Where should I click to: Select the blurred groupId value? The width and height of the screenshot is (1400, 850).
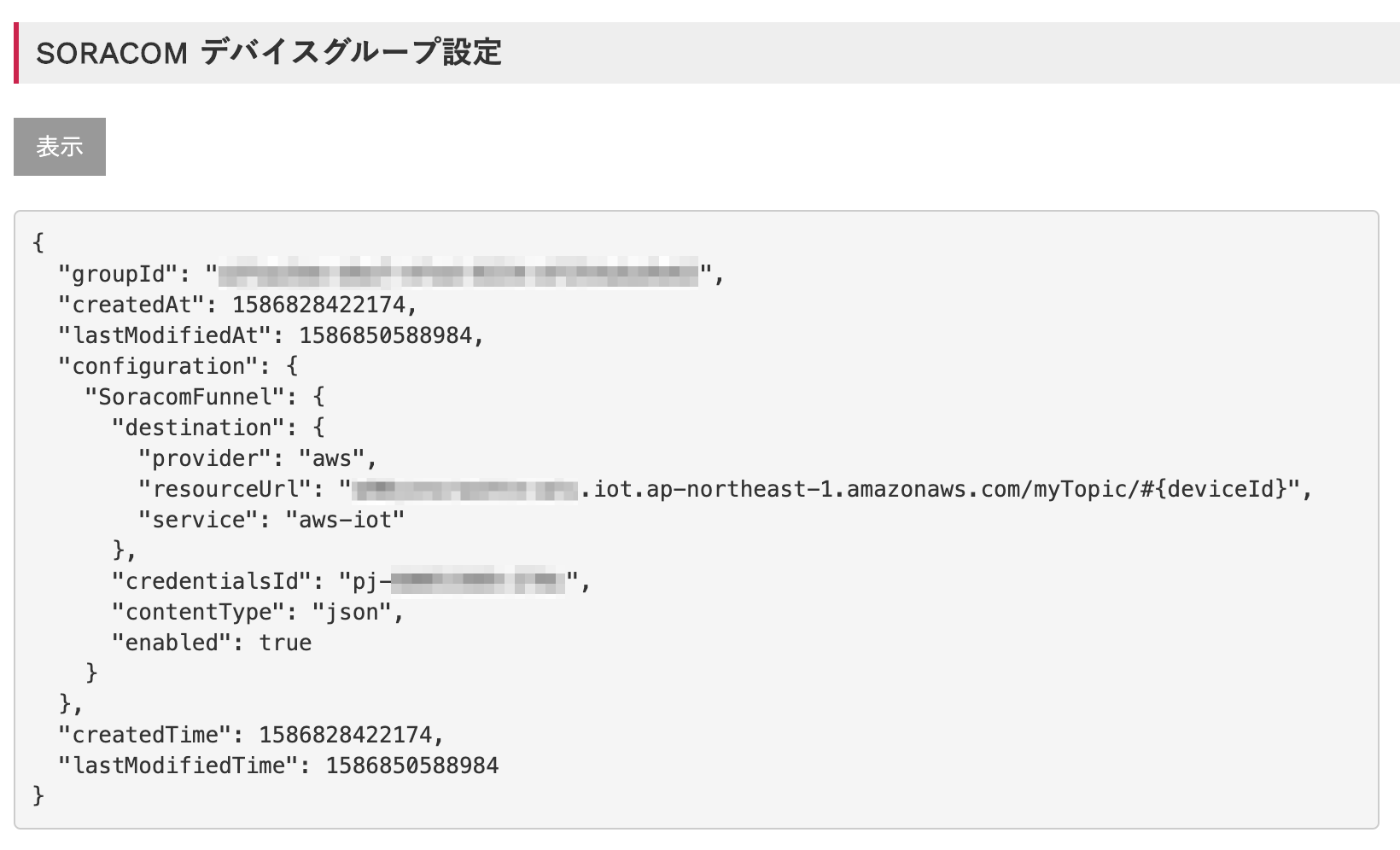click(458, 274)
